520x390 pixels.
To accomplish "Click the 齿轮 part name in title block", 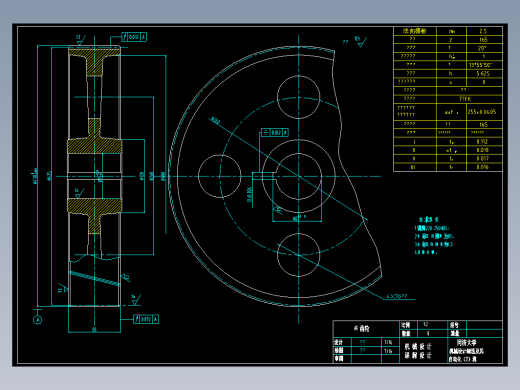I will click(x=362, y=329).
